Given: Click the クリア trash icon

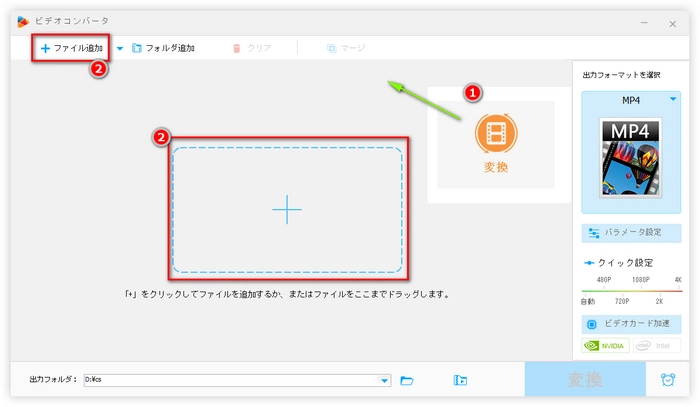Looking at the screenshot, I should pyautogui.click(x=237, y=48).
